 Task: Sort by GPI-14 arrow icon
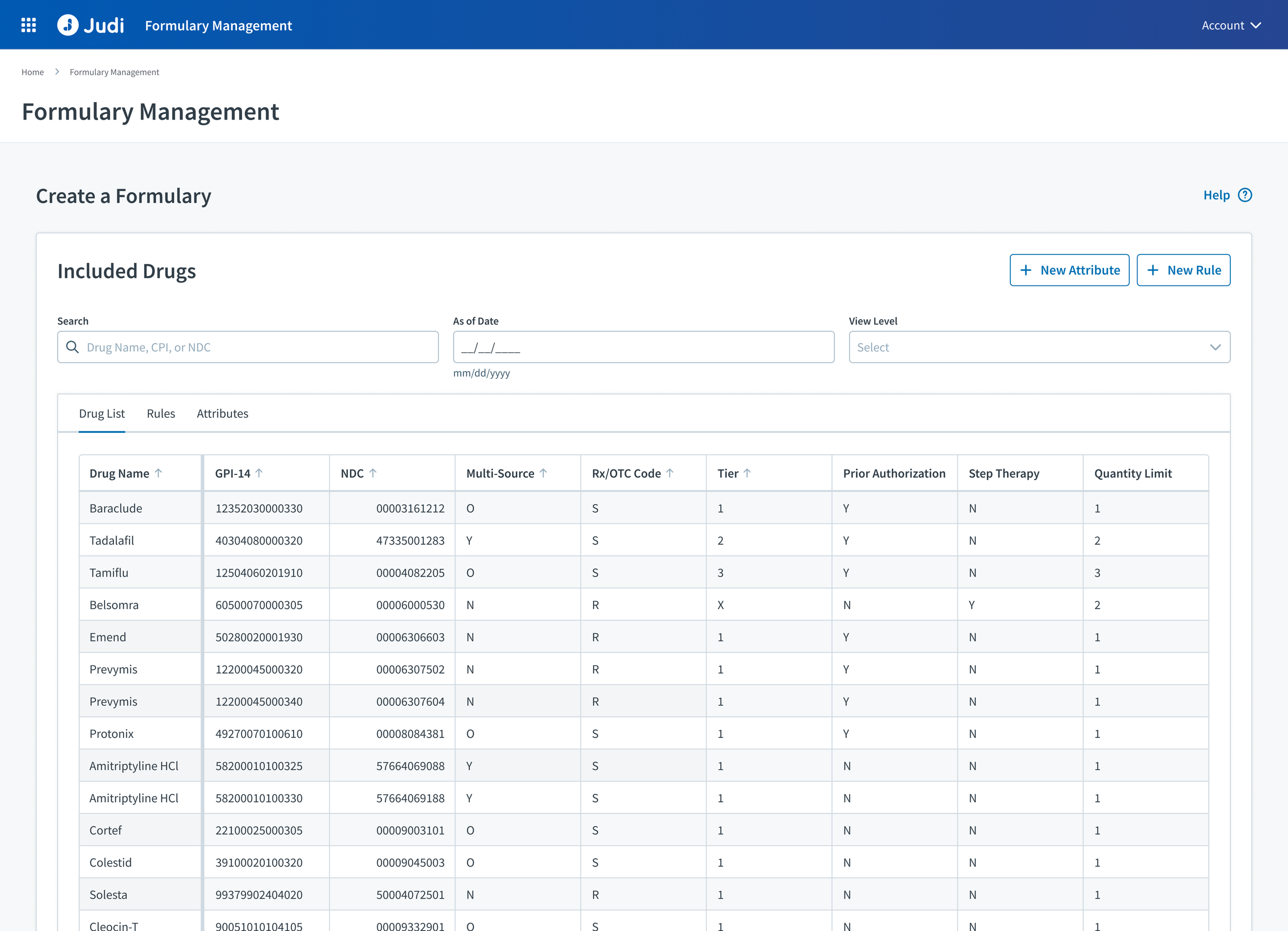pos(259,473)
